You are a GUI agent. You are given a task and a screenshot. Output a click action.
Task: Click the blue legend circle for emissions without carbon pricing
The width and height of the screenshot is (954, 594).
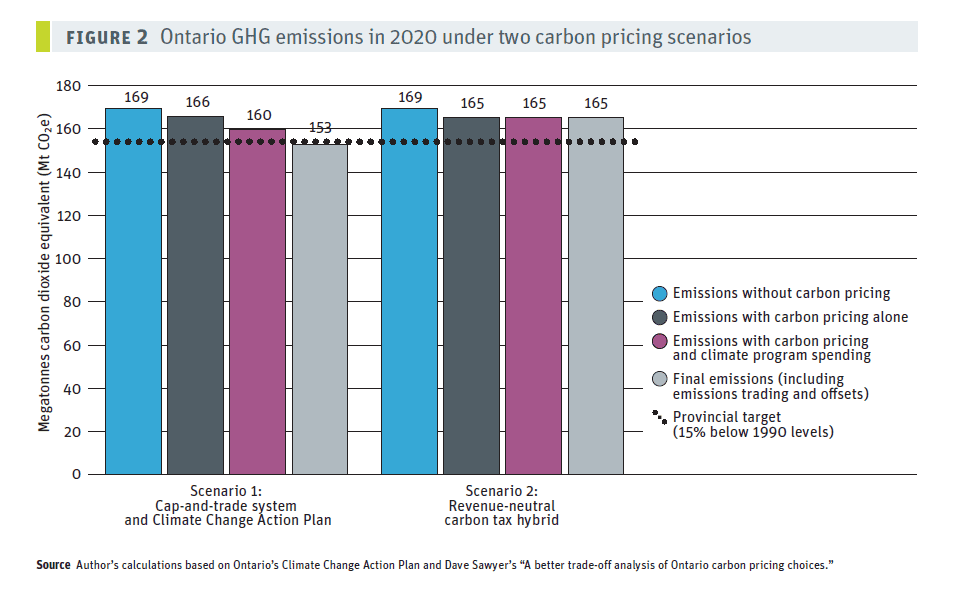click(x=660, y=294)
